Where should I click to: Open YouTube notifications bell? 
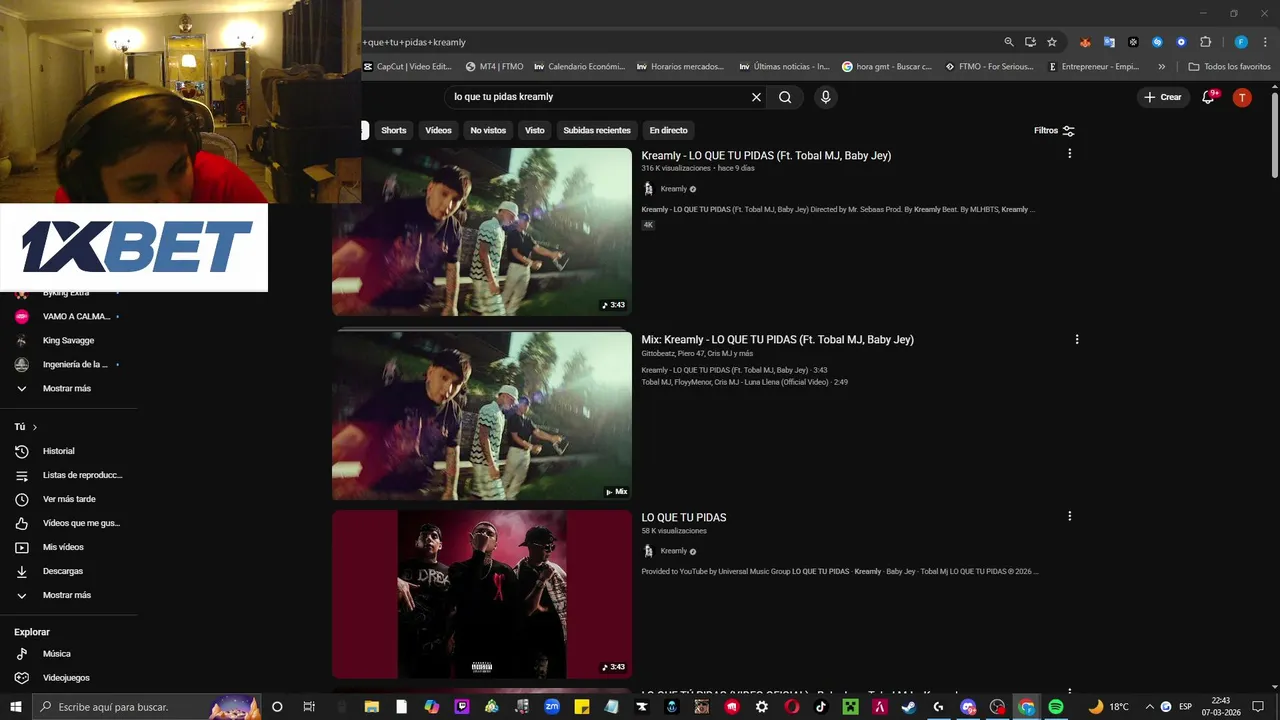1209,97
